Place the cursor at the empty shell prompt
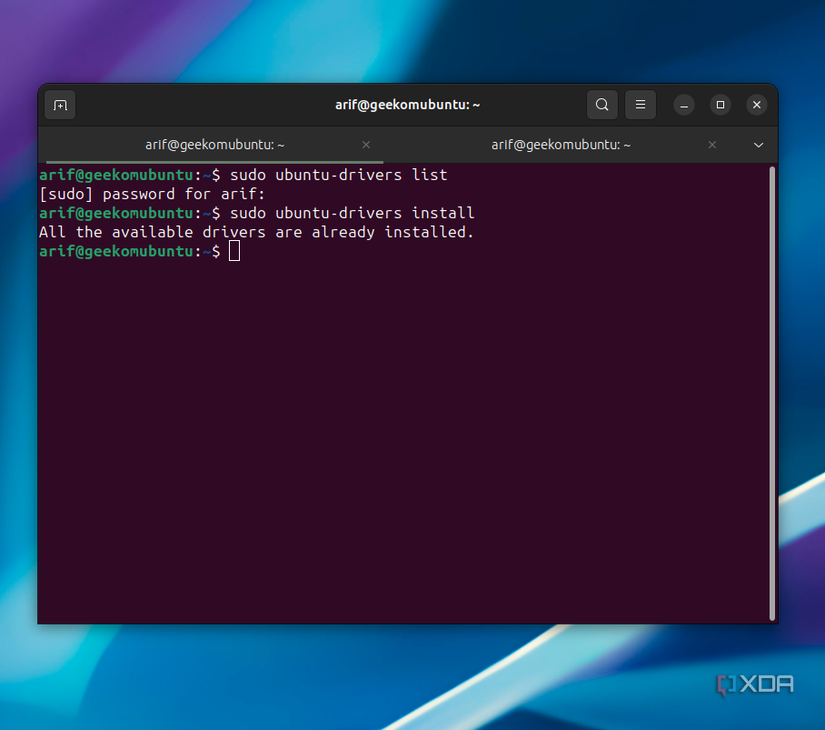The width and height of the screenshot is (825, 730). coord(234,251)
